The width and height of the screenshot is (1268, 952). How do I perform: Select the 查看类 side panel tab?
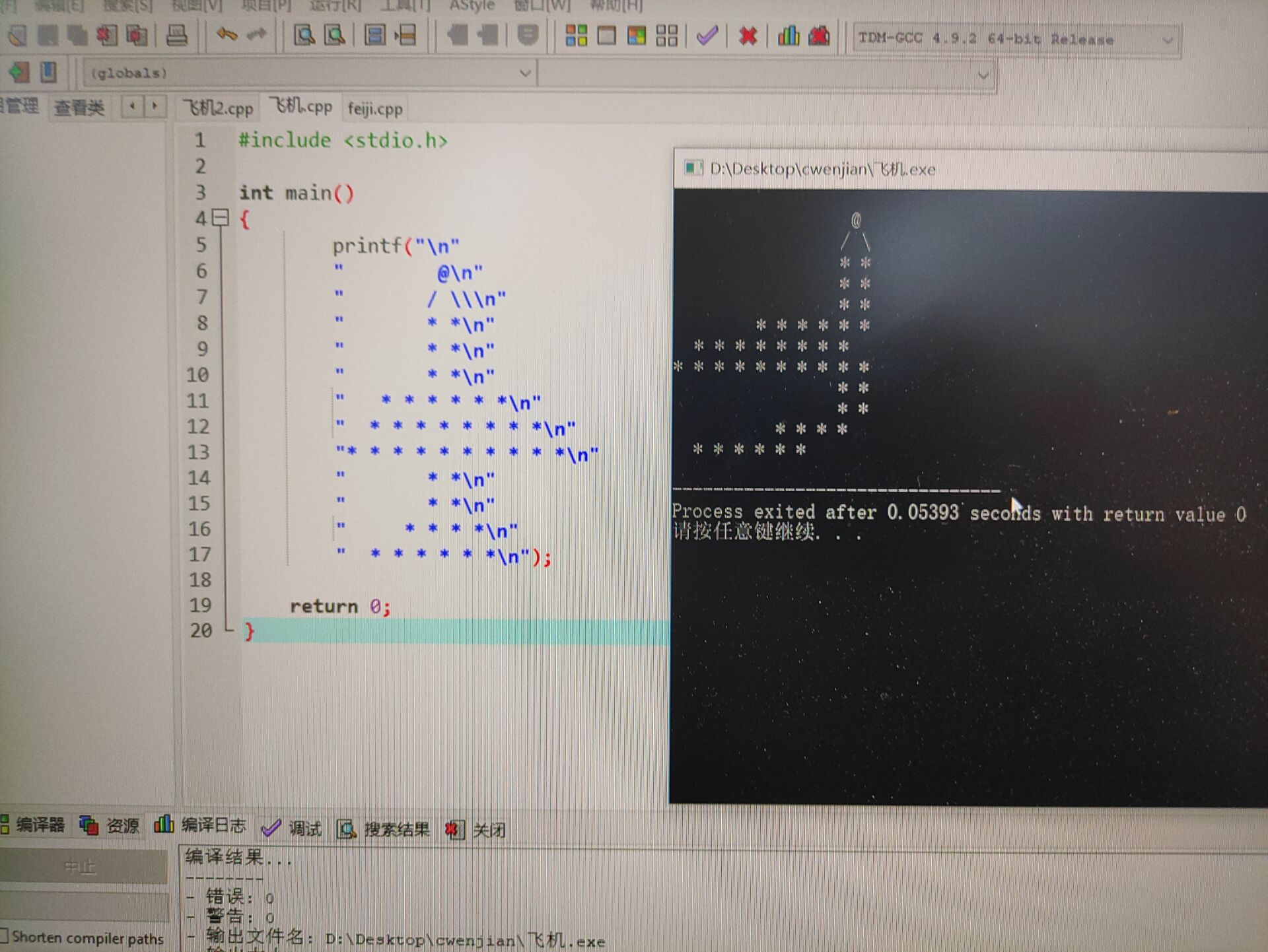click(x=79, y=107)
